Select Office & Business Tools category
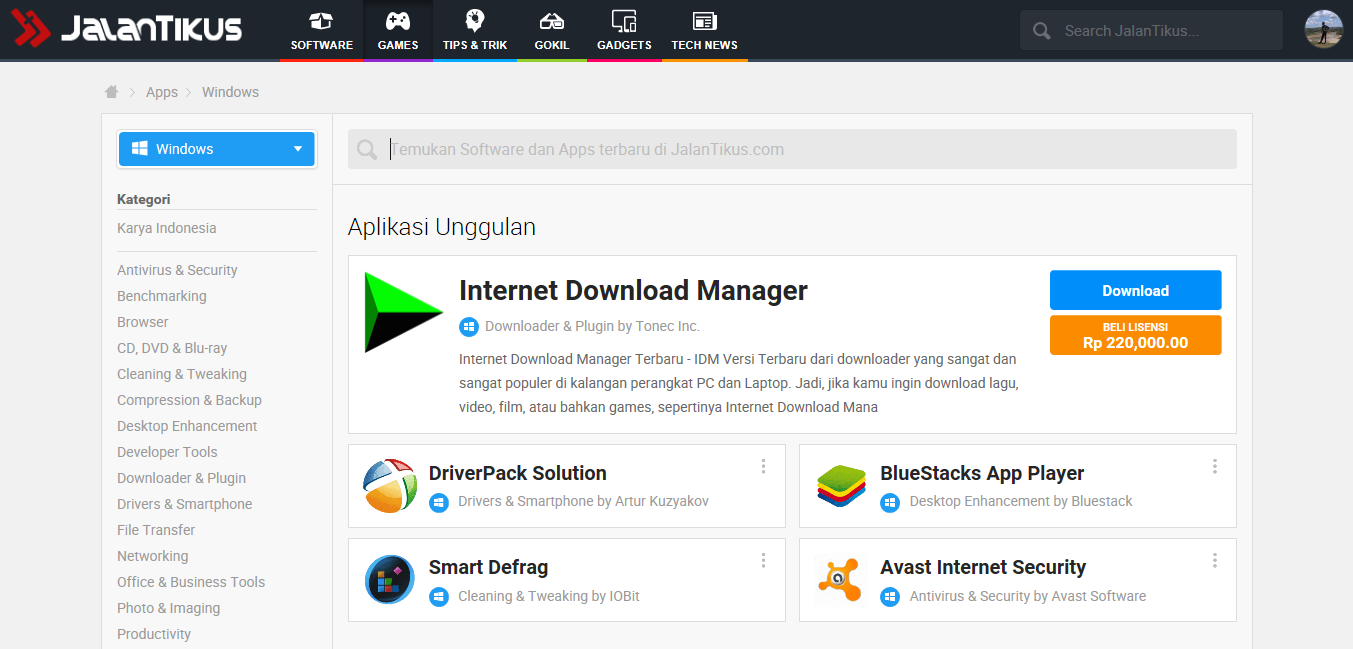The image size is (1353, 649). coord(191,582)
